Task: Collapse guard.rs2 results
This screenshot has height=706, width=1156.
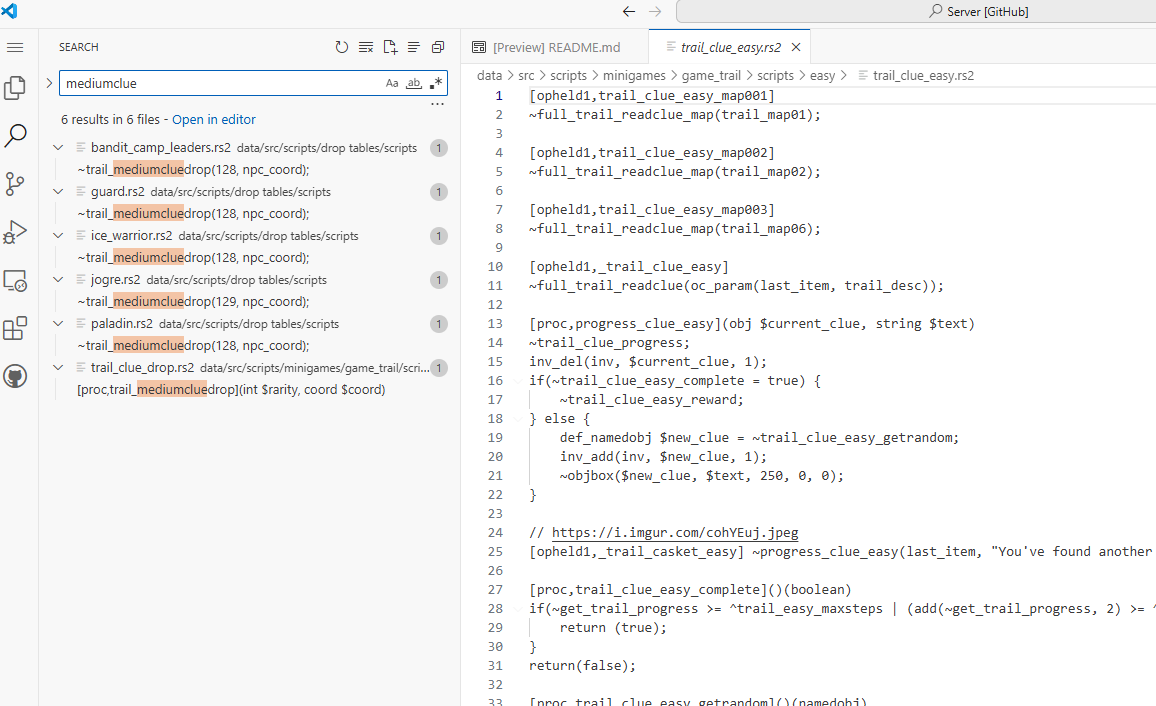Action: (x=58, y=192)
